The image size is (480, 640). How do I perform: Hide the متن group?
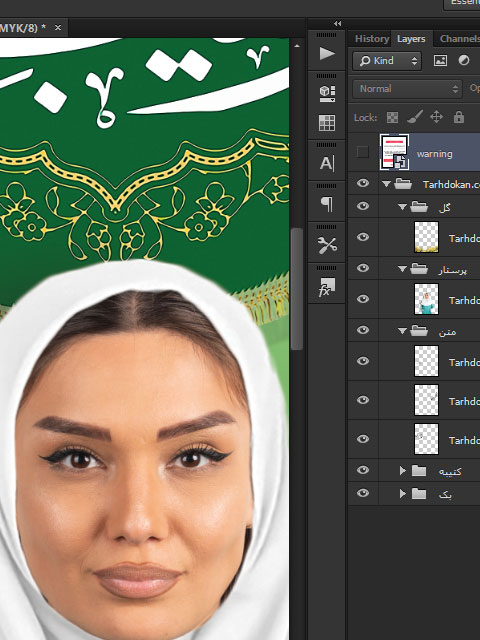(x=363, y=330)
